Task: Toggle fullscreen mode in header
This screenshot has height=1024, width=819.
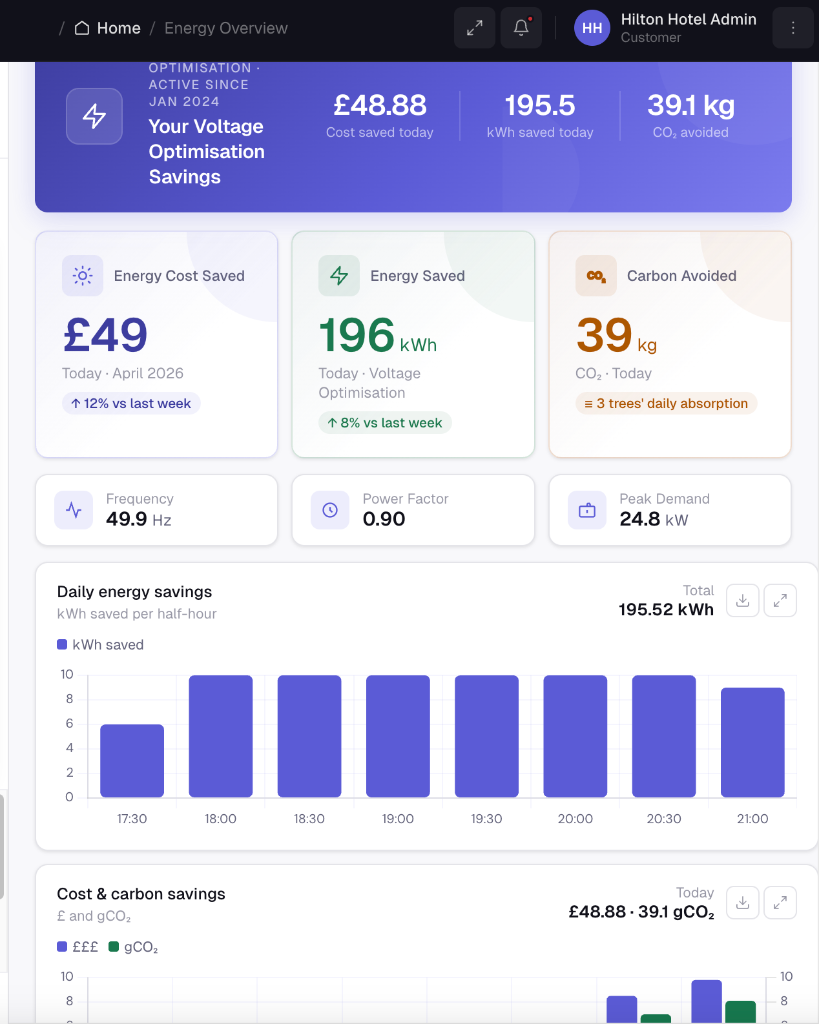Action: (x=474, y=27)
